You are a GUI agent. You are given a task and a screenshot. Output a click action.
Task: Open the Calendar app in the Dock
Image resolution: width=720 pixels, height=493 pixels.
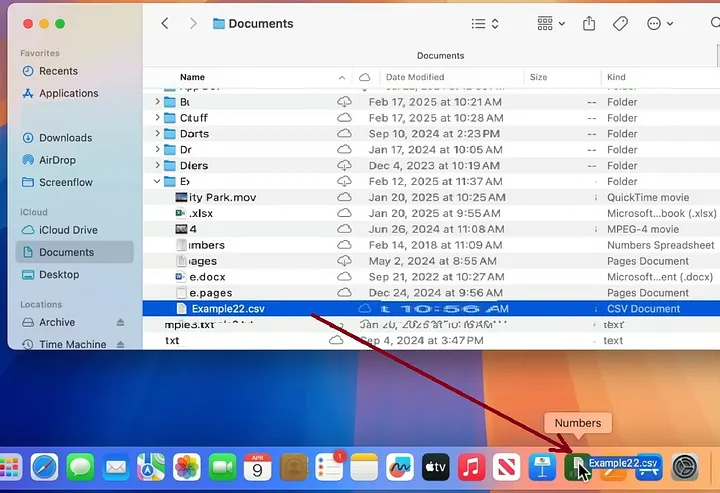point(257,466)
